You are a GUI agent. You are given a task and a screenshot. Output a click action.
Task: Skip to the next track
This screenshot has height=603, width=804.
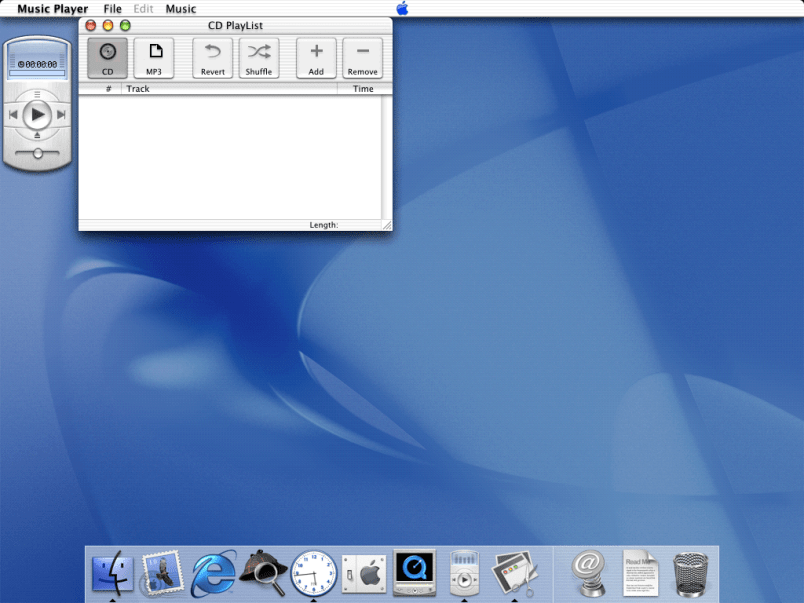click(62, 114)
